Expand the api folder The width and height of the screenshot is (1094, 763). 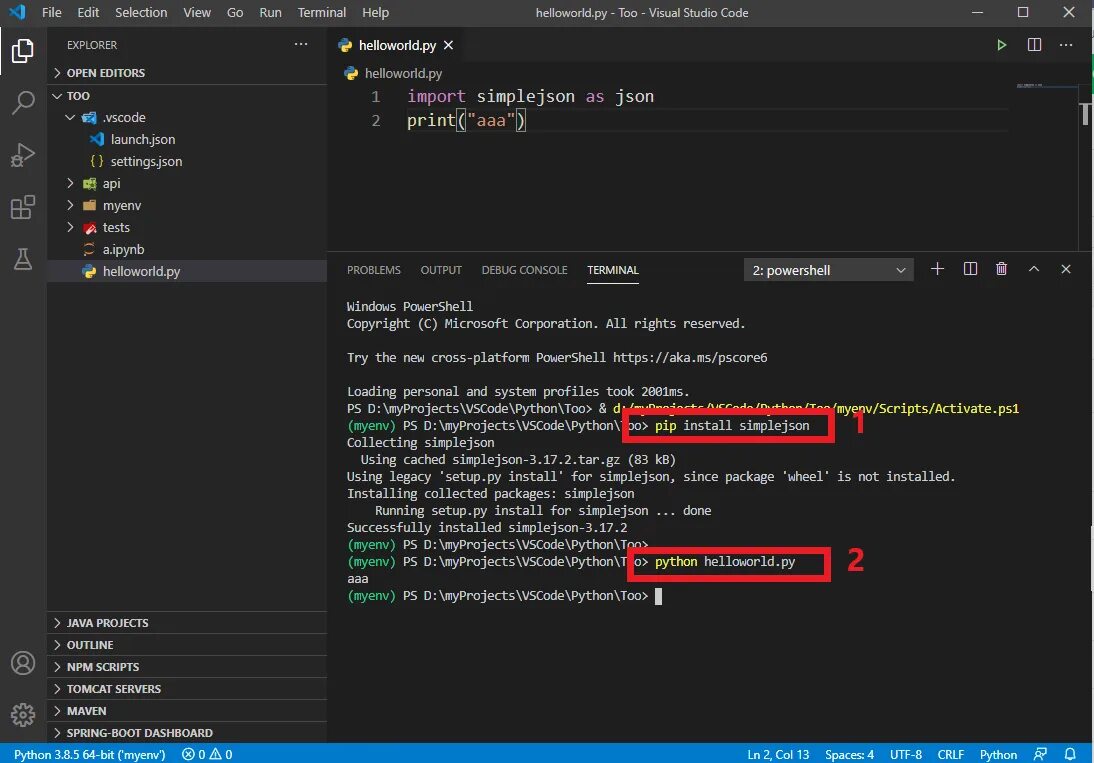click(186, 183)
